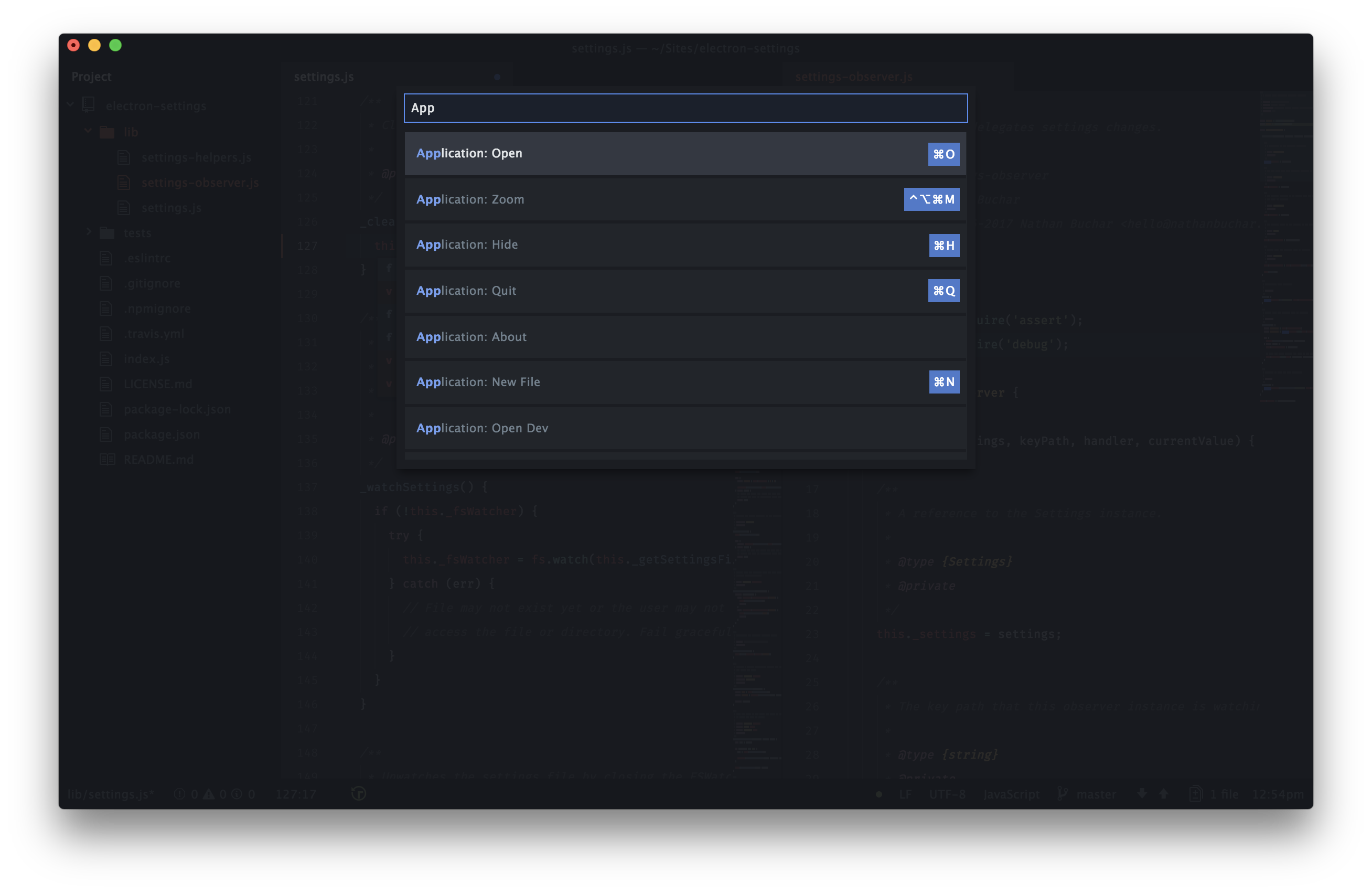The width and height of the screenshot is (1372, 893).
Task: Click the README.md book icon in tree
Action: coord(107,460)
